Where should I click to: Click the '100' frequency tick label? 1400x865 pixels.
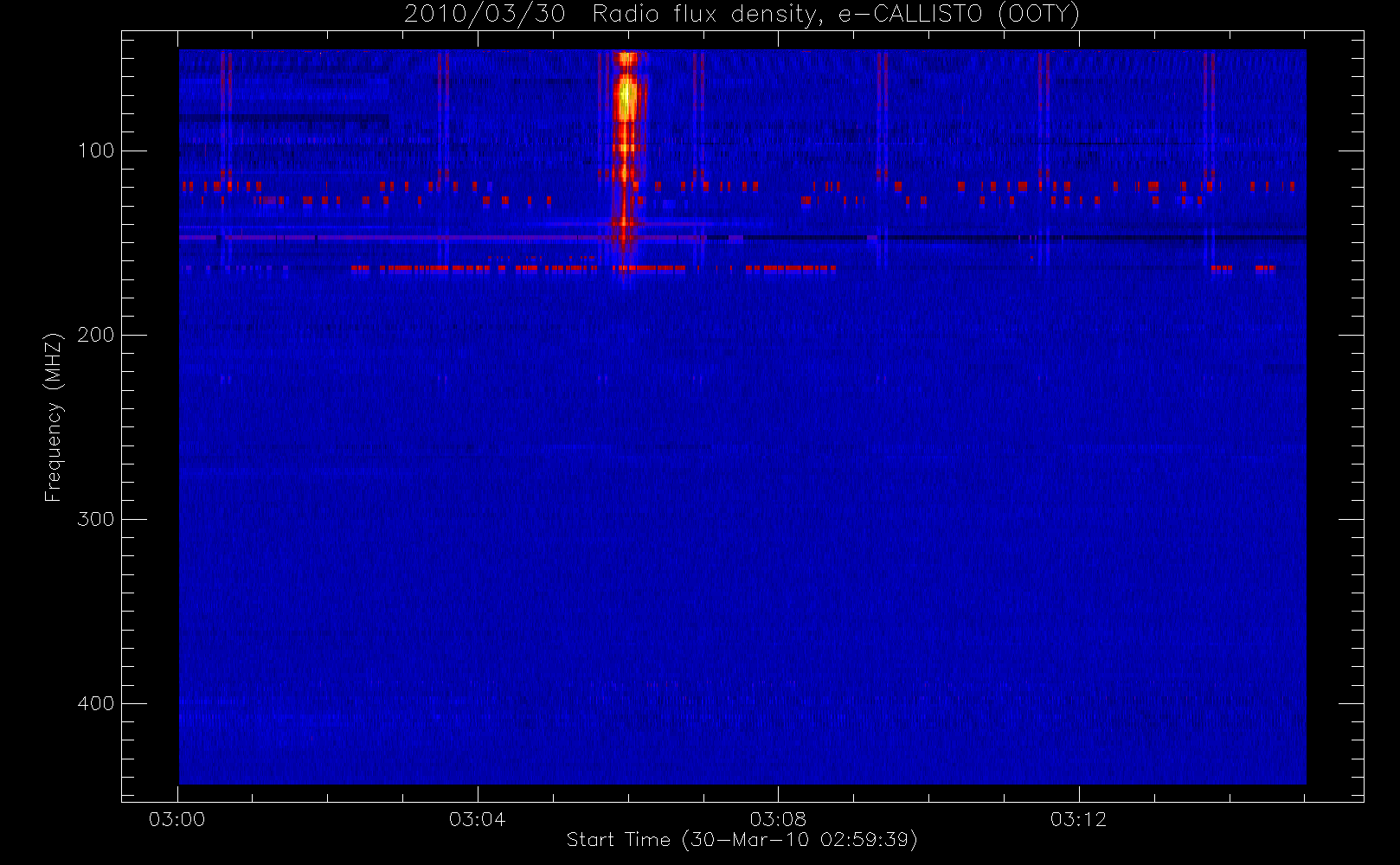point(95,151)
